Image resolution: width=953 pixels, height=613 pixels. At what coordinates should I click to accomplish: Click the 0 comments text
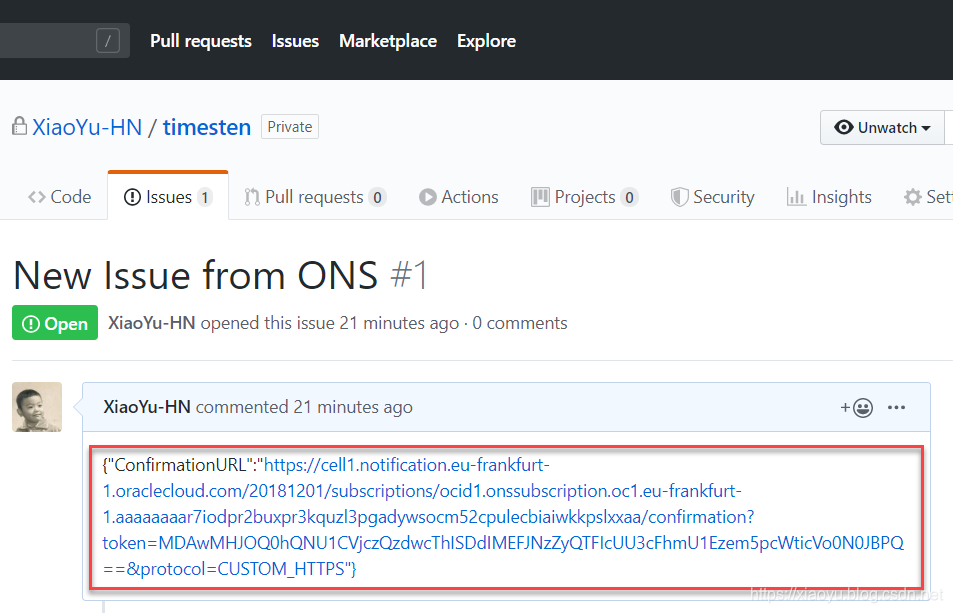coord(520,323)
